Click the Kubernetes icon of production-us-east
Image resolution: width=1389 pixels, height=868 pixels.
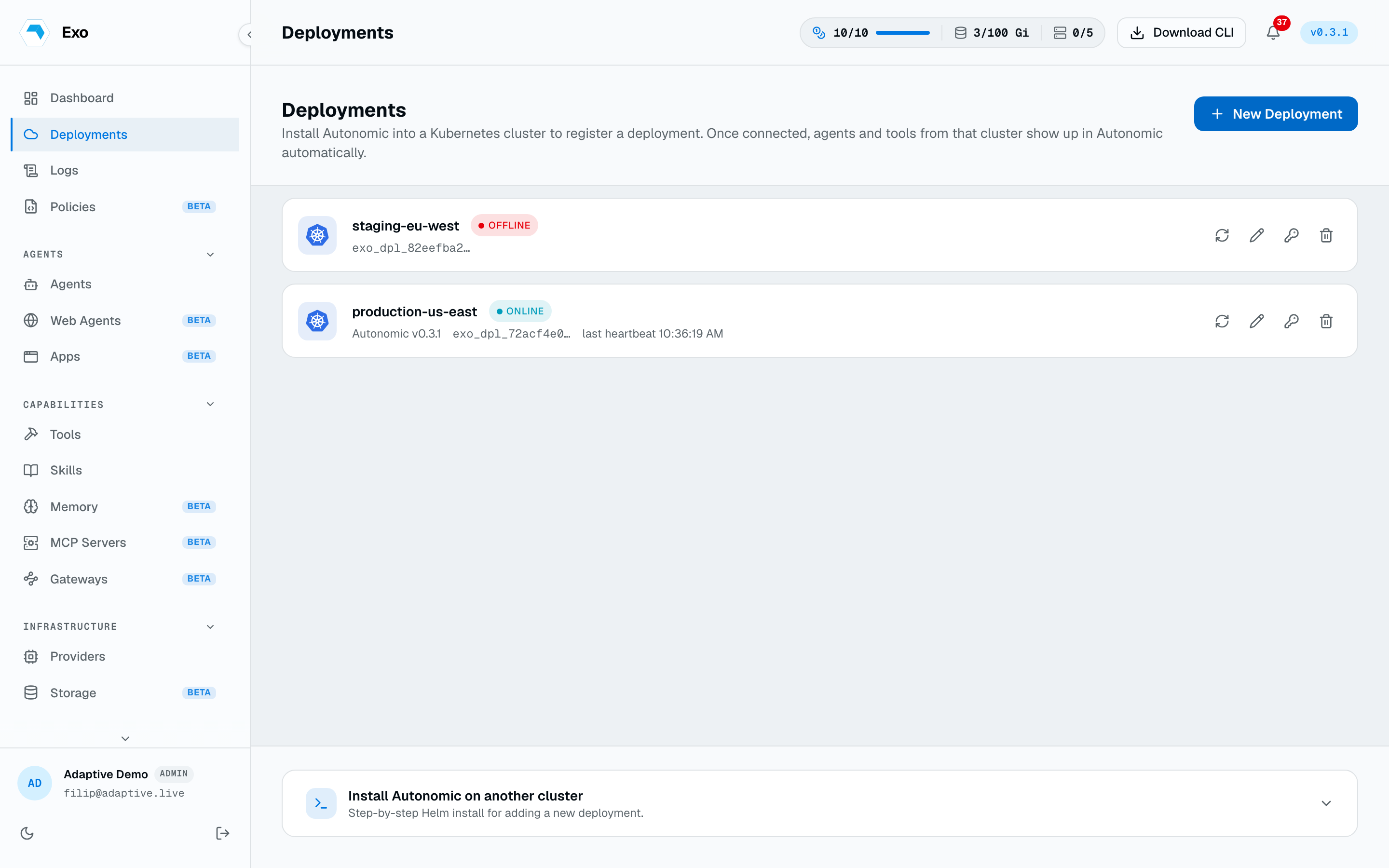[x=317, y=321]
